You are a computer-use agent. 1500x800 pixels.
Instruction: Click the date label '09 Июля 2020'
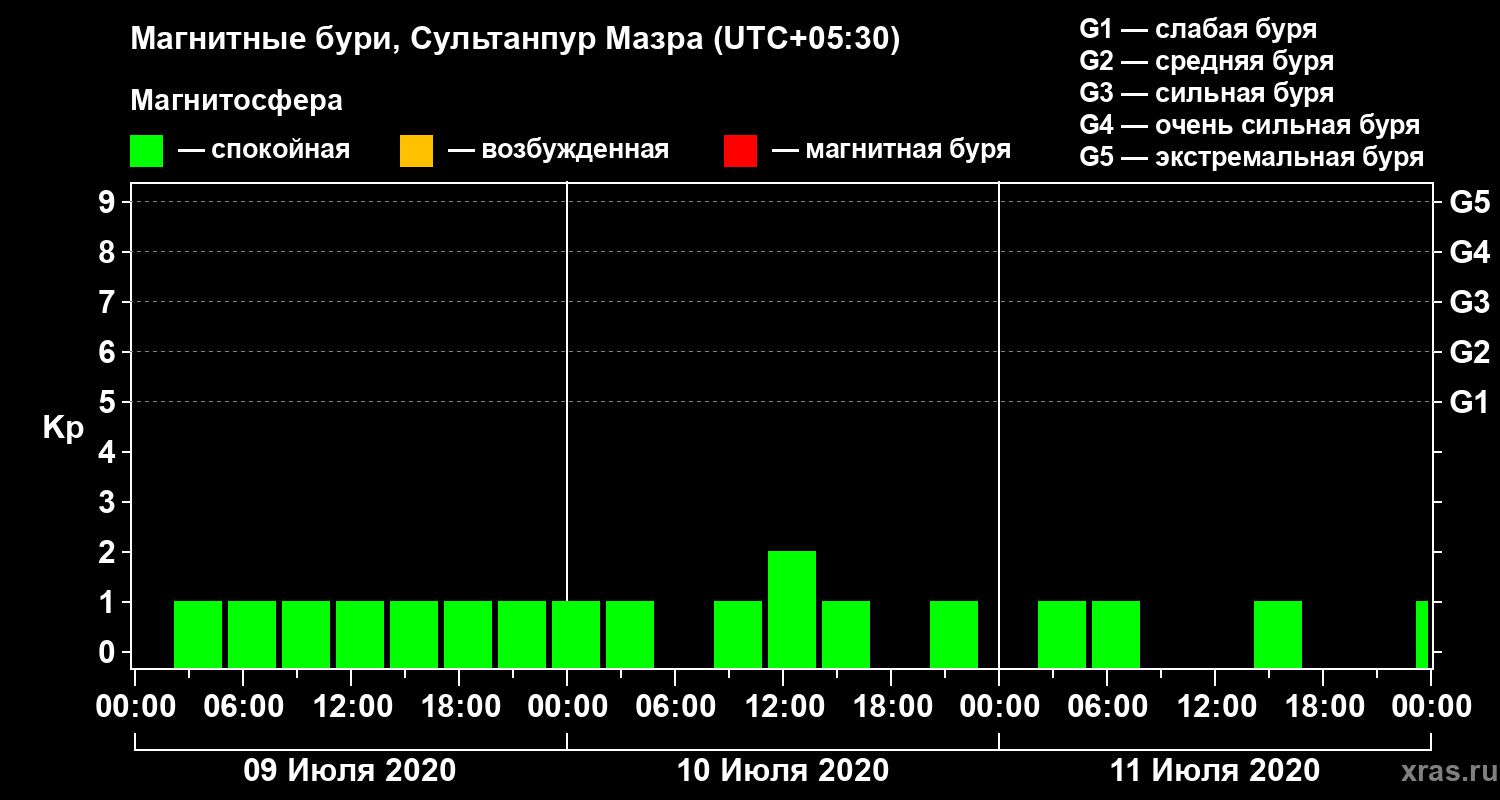350,771
